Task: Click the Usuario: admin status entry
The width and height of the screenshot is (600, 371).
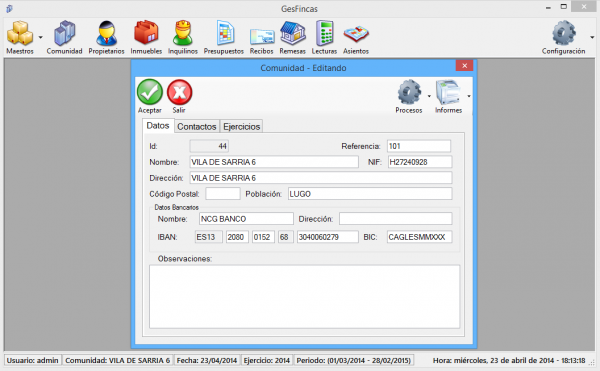Action: point(33,360)
